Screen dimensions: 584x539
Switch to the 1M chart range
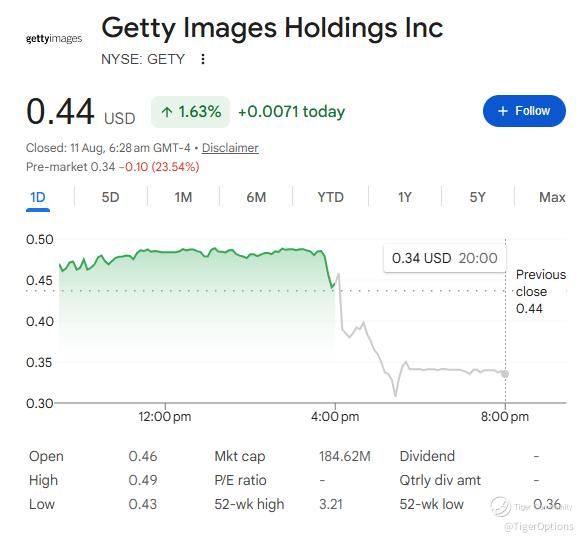183,197
